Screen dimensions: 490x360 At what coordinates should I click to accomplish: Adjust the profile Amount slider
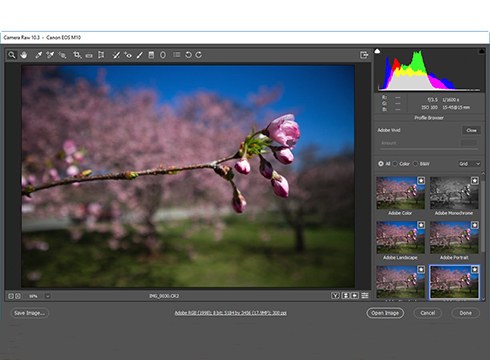[429, 149]
